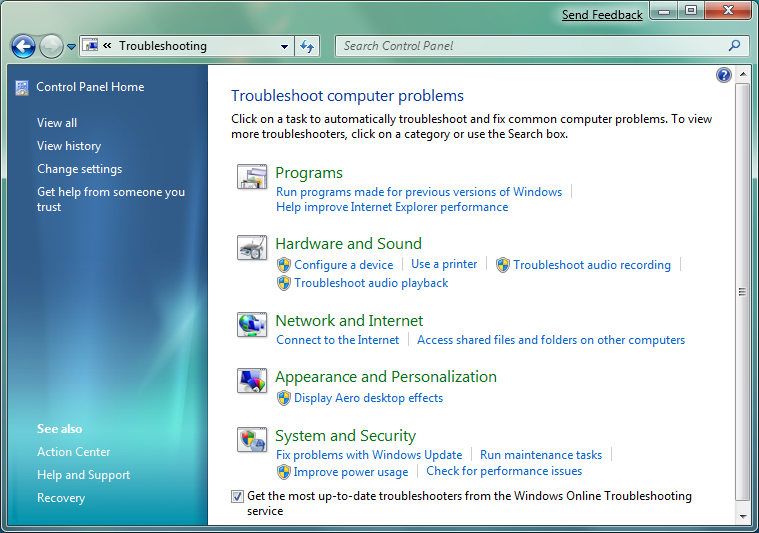Open the Network and Internet heading

[349, 320]
